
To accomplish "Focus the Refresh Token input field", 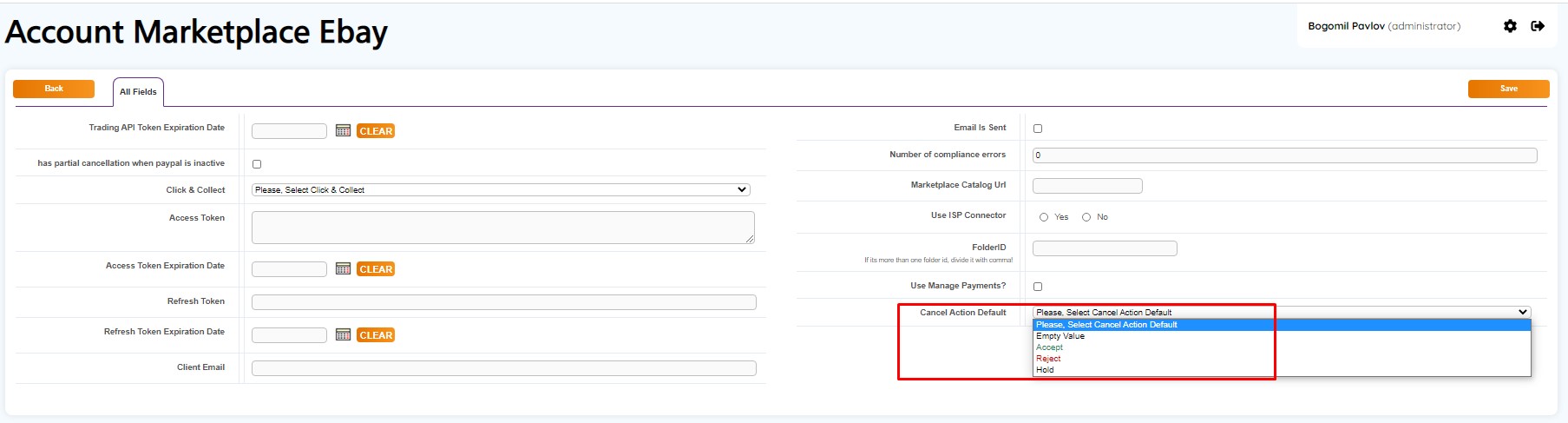I will point(504,302).
